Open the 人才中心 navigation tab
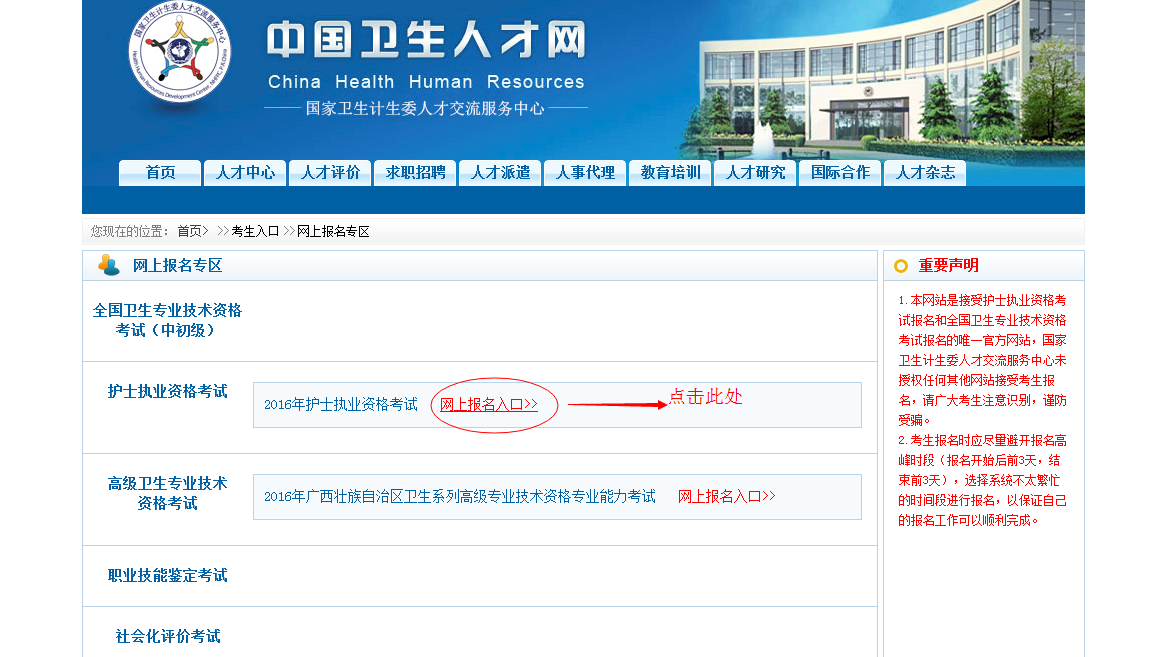 (x=245, y=173)
